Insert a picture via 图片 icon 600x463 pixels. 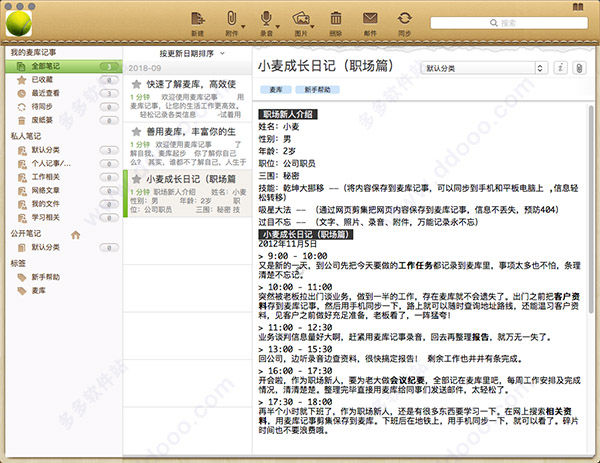click(301, 18)
